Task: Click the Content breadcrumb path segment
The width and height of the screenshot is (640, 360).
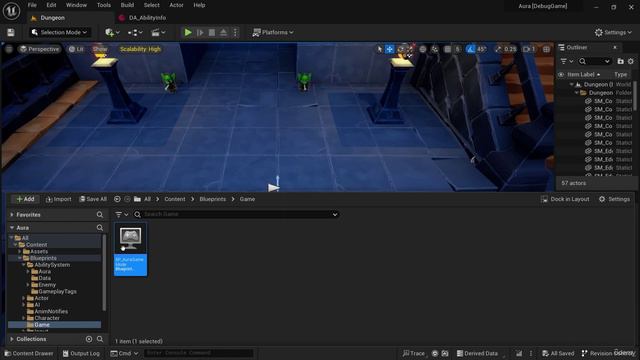Action: [x=175, y=199]
